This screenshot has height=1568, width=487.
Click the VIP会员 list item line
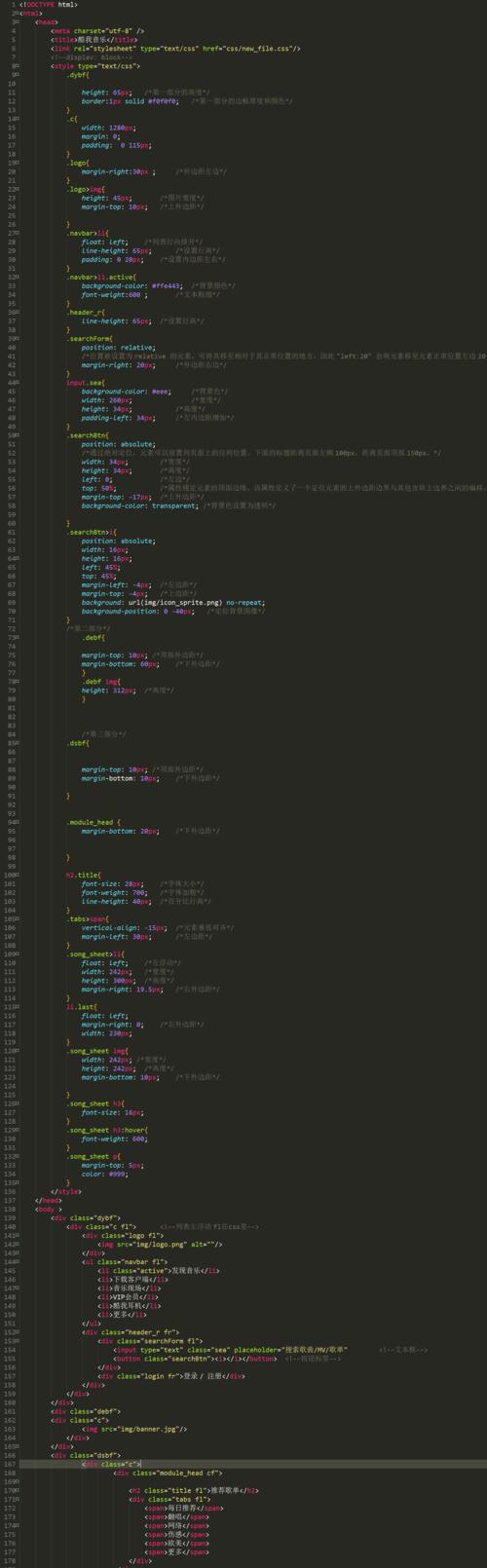click(x=129, y=1297)
